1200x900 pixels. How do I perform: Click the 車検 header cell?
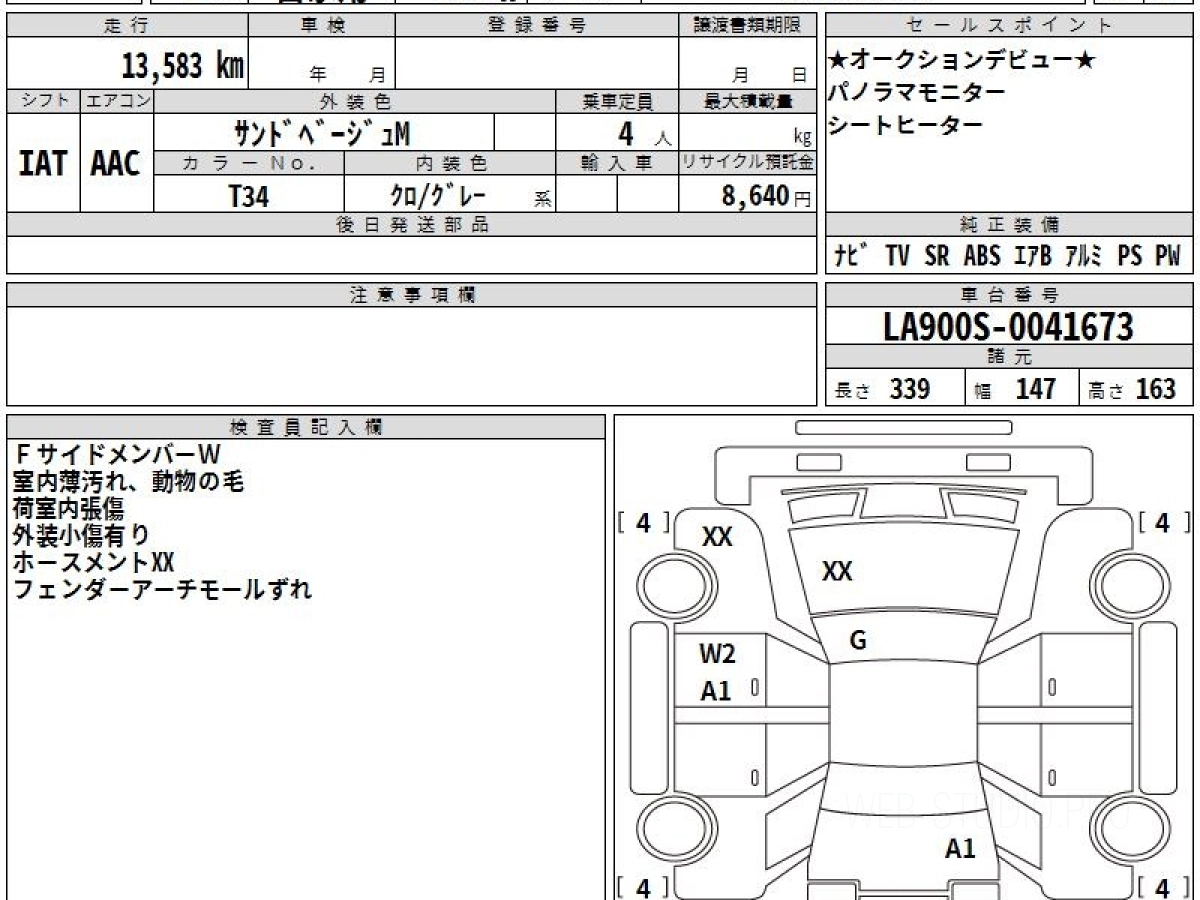[x=322, y=26]
